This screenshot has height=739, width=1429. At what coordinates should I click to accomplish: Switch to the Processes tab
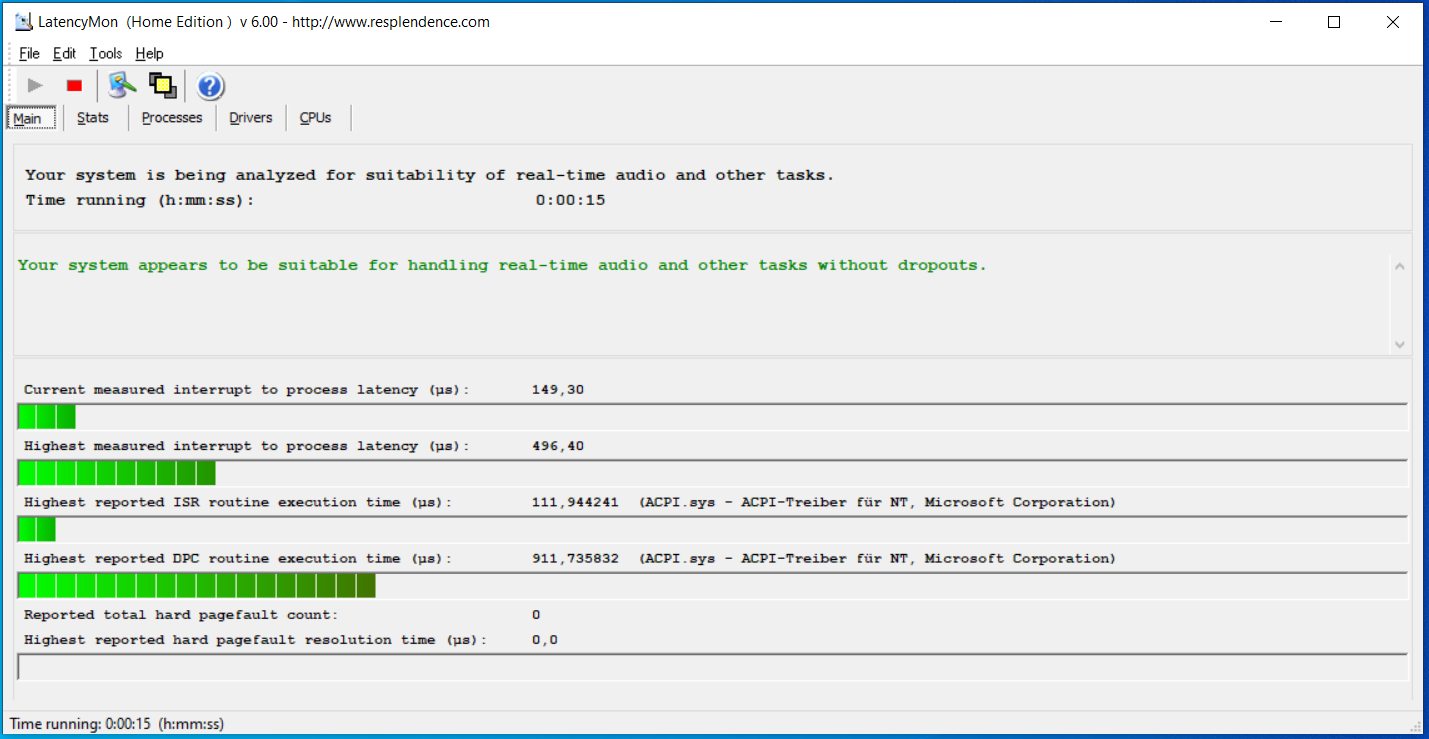(x=172, y=118)
